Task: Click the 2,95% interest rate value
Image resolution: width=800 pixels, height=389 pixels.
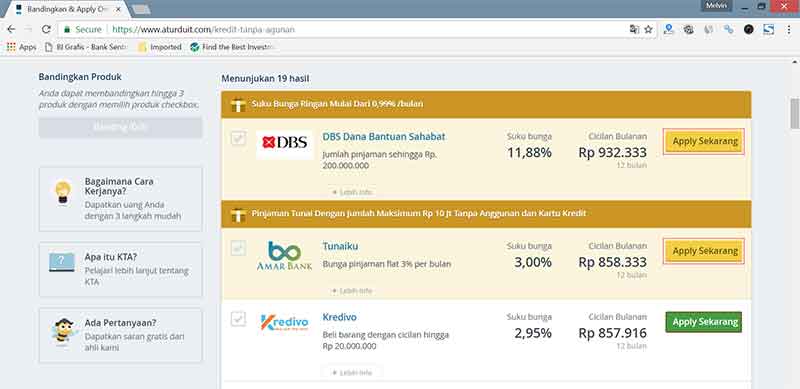Action: [x=533, y=333]
